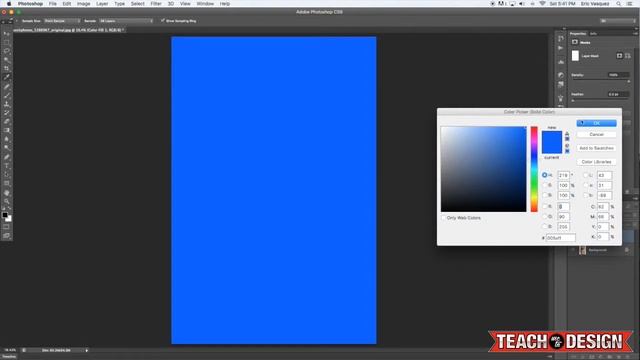Select the Eyedropper tool in toolbar

[7, 78]
